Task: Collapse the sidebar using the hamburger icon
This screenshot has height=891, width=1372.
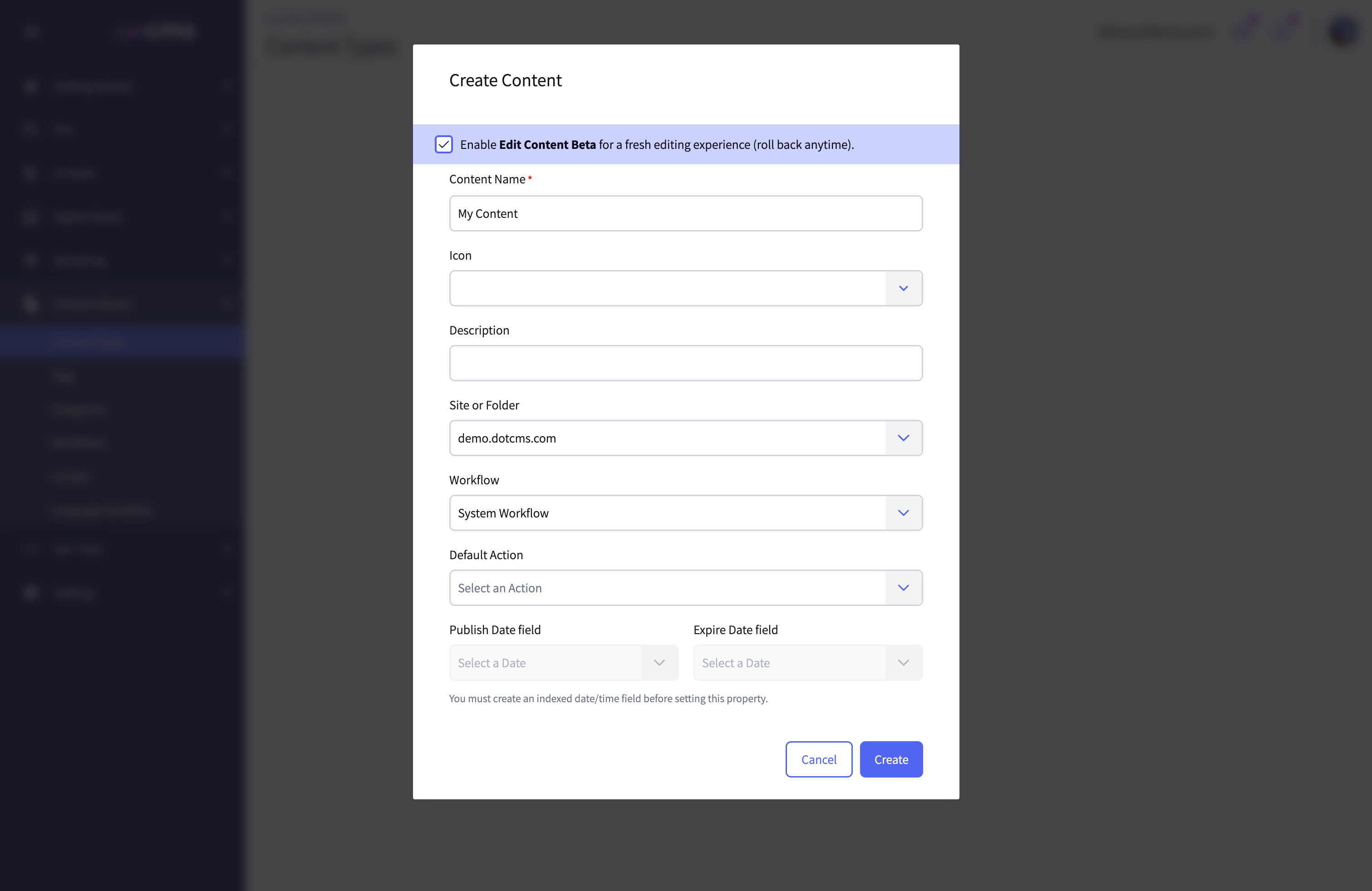Action: (32, 32)
